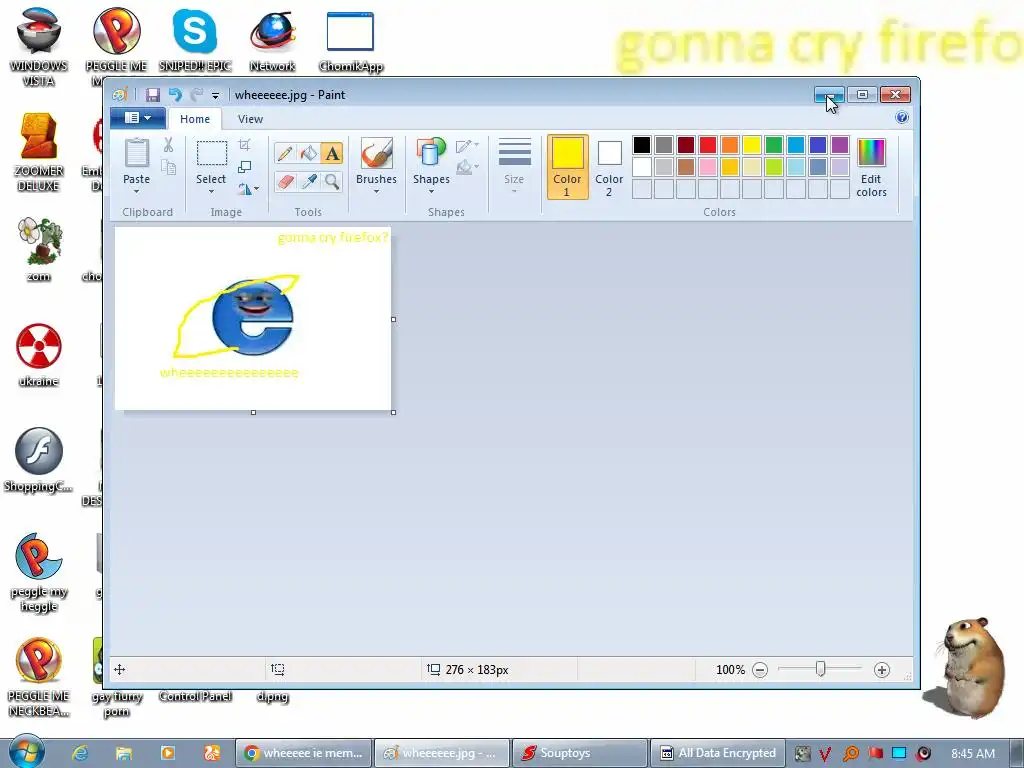Image resolution: width=1024 pixels, height=768 pixels.
Task: Switch to wheeeee ie mem... Chrome taskbar window
Action: (x=304, y=753)
